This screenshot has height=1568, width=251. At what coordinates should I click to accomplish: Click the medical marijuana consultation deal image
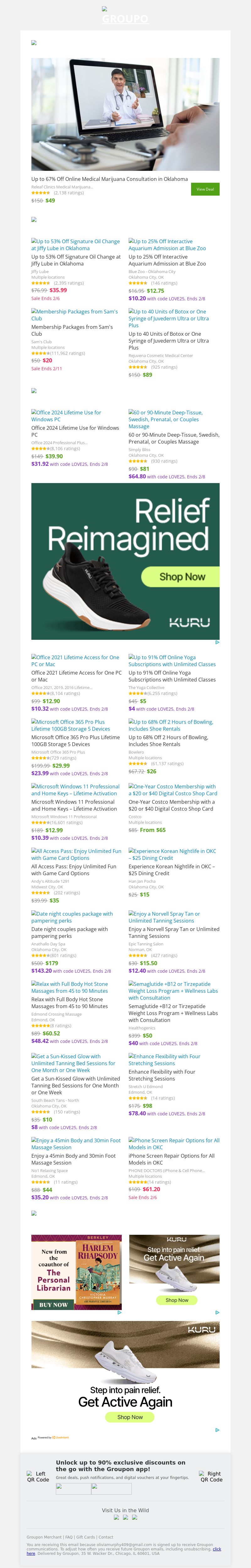point(125,114)
